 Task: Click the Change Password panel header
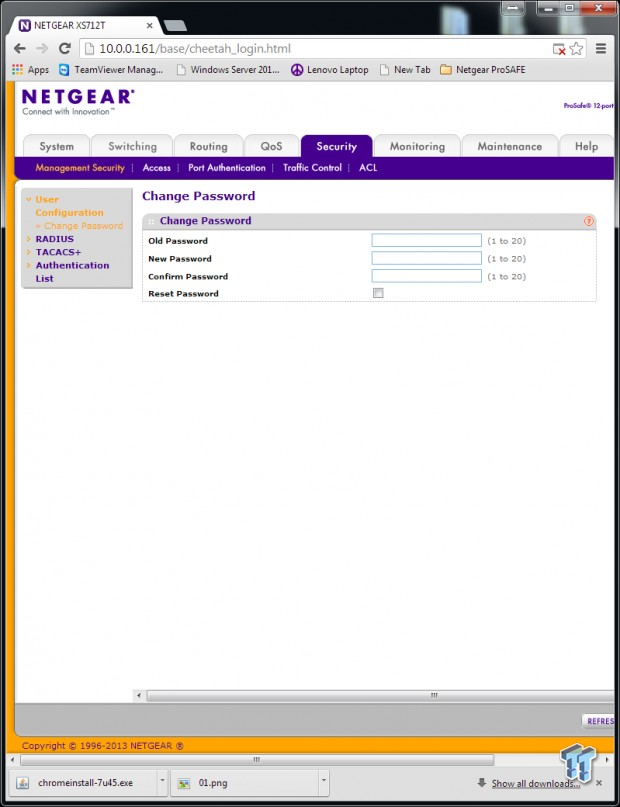[x=369, y=221]
